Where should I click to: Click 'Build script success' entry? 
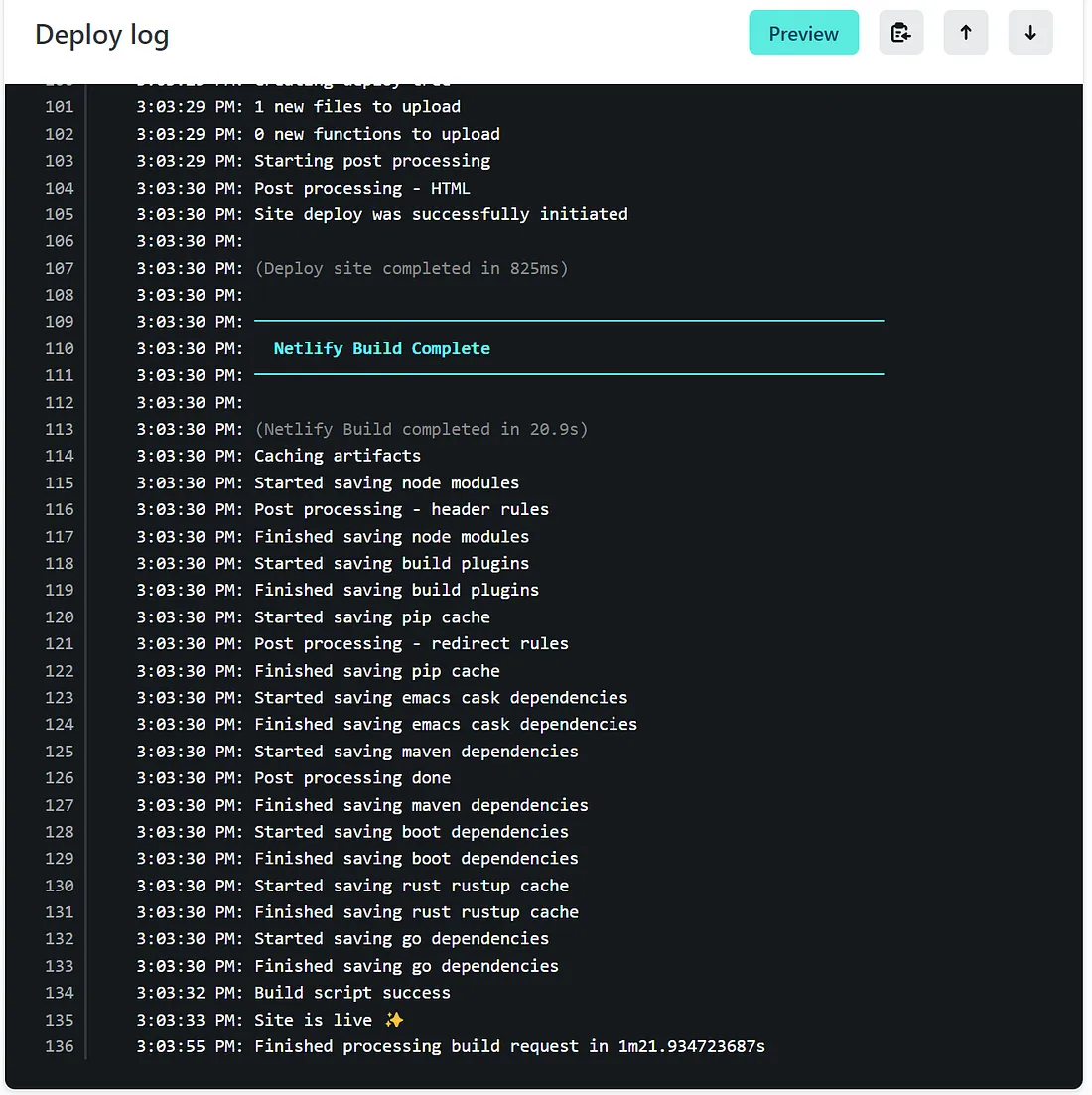tap(352, 992)
